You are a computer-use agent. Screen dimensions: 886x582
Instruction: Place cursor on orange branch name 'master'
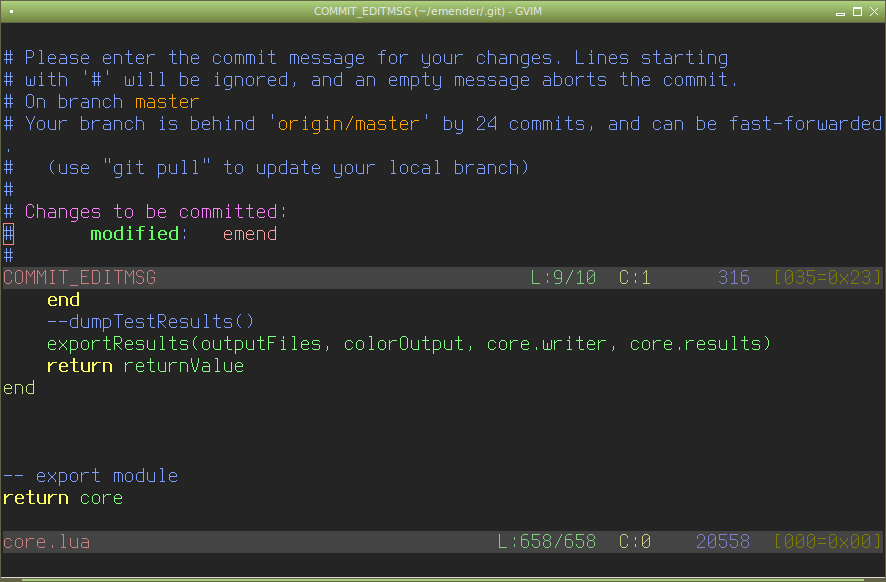[167, 102]
